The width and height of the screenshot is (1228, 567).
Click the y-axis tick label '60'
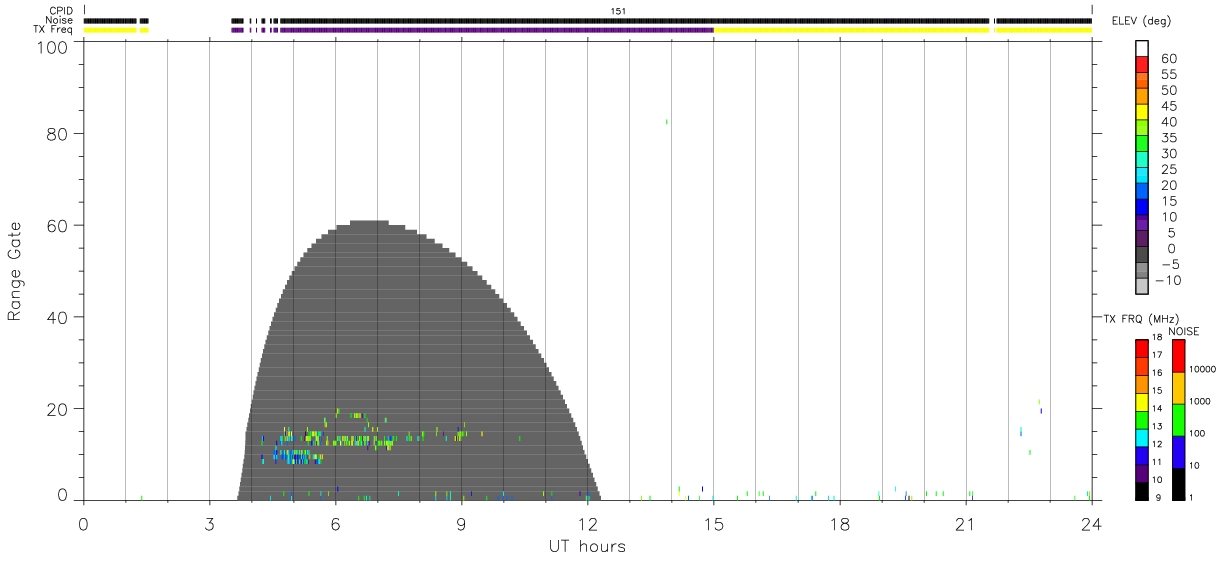pyautogui.click(x=59, y=225)
